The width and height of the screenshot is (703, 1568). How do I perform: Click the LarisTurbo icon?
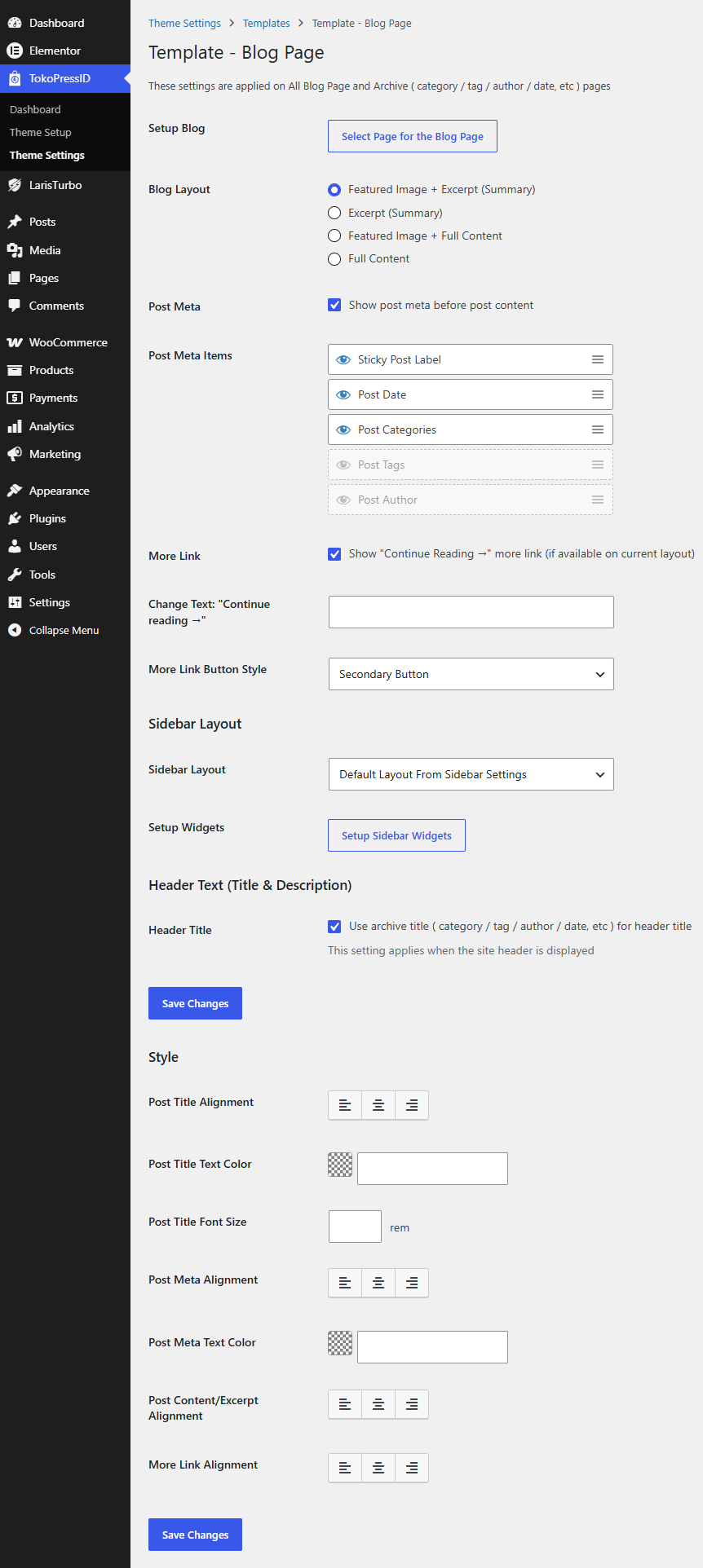pyautogui.click(x=15, y=185)
